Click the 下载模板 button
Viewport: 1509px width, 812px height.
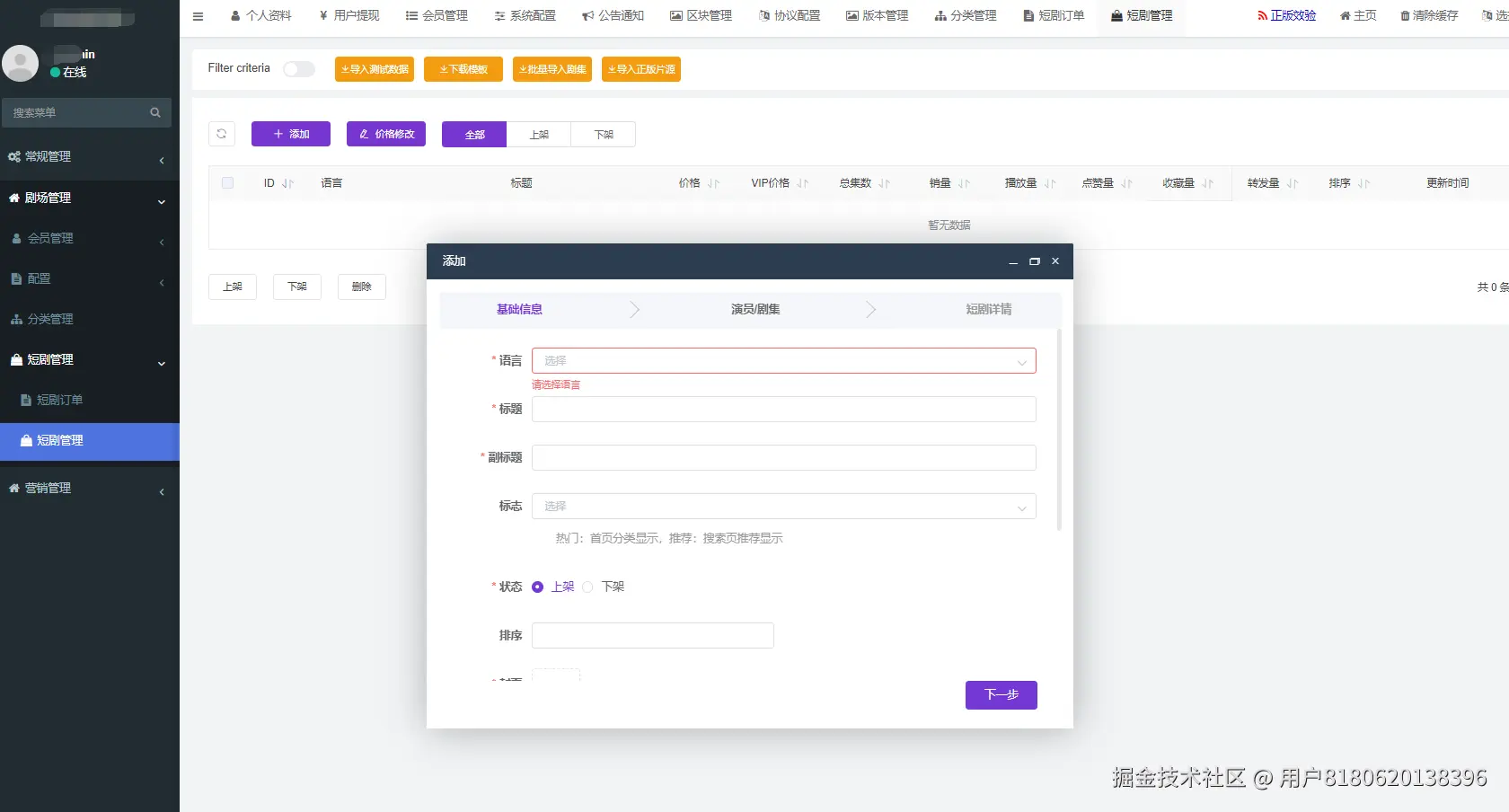463,69
